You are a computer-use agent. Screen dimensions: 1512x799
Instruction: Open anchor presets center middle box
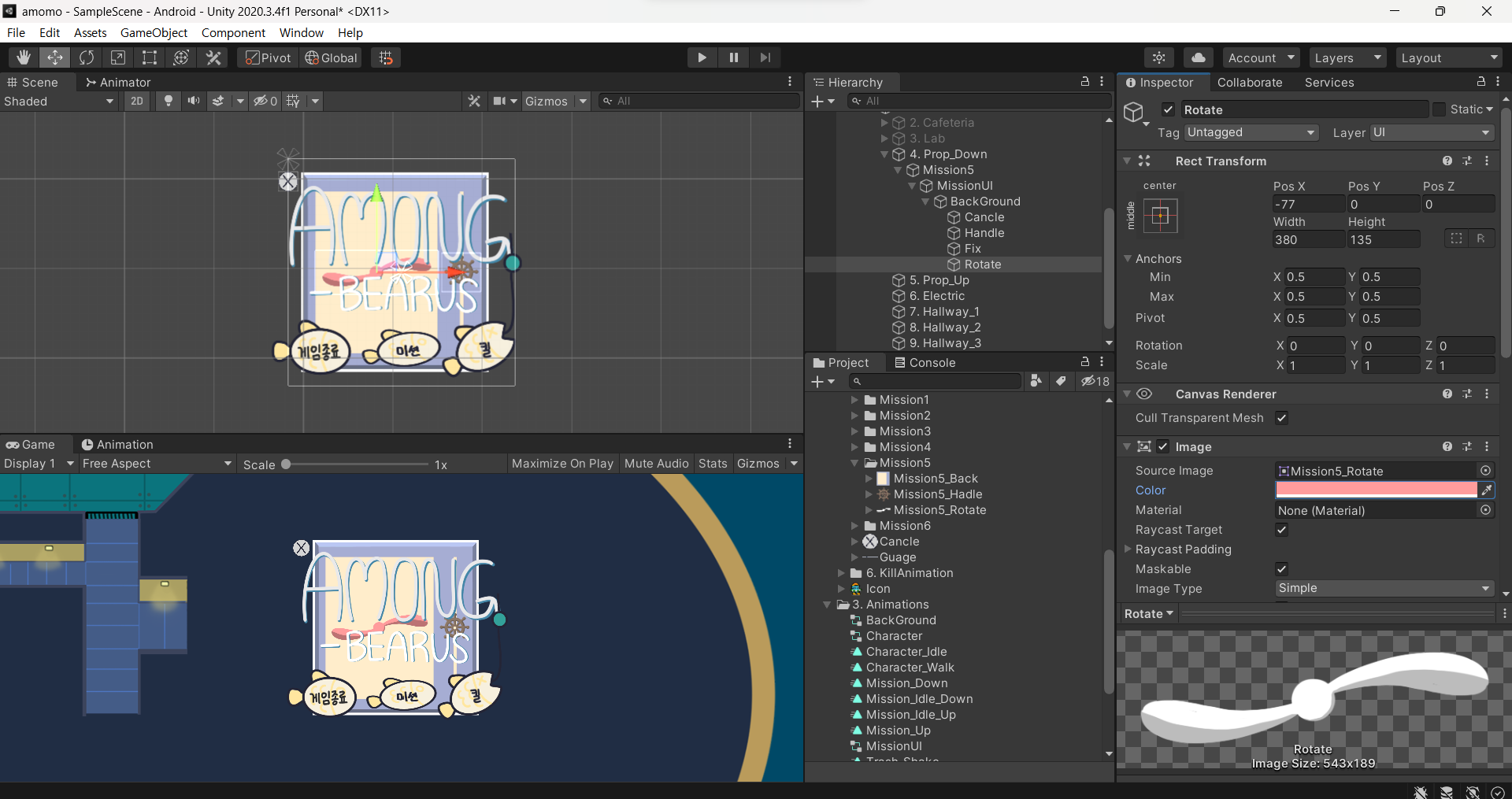coord(1160,215)
